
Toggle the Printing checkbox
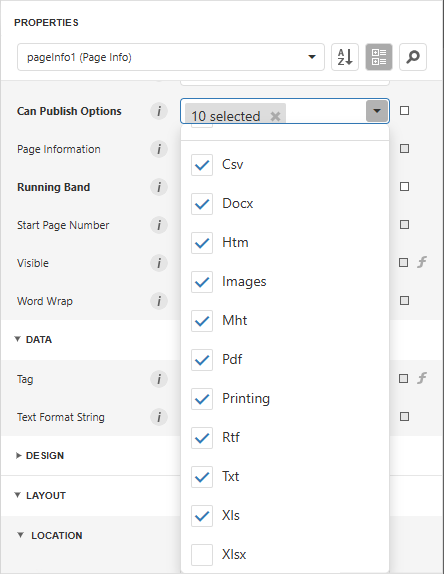[x=202, y=399]
